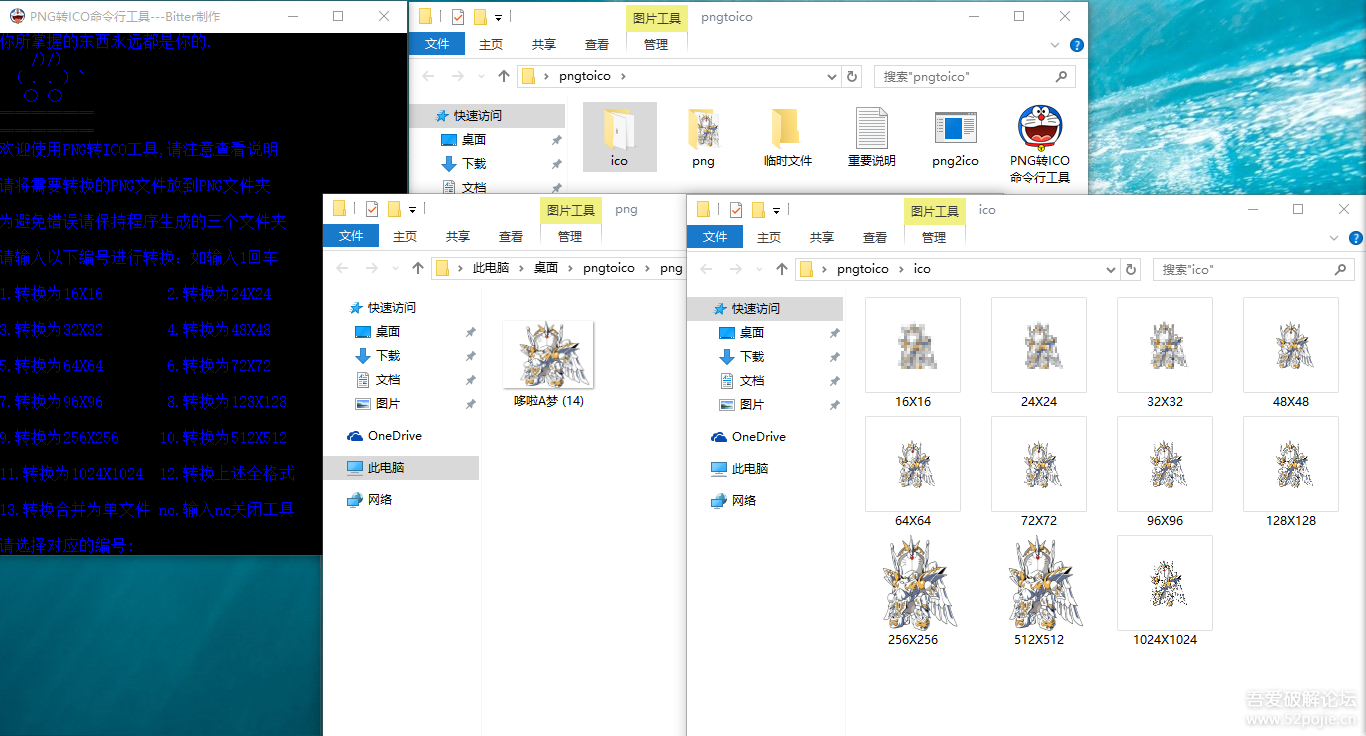Open Customize Quick Access dropdown in the pngtoico window

[498, 17]
